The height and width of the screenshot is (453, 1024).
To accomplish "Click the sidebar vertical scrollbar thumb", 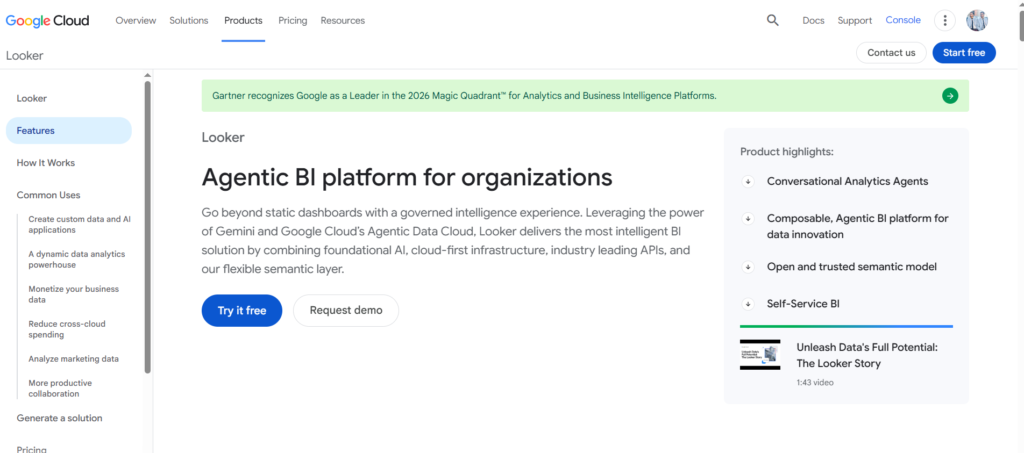I will [148, 227].
